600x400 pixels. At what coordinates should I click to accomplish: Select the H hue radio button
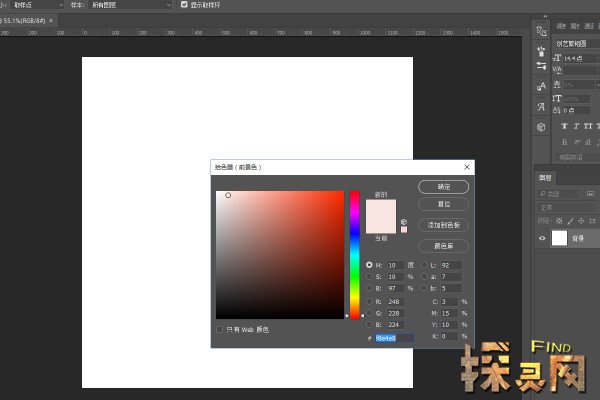click(x=370, y=265)
